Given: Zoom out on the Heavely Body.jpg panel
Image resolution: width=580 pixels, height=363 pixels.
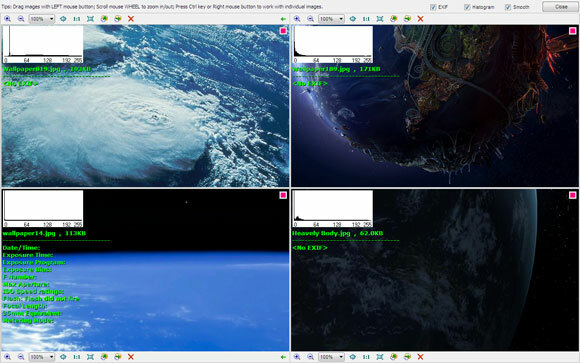Looking at the screenshot, I should click(x=311, y=357).
